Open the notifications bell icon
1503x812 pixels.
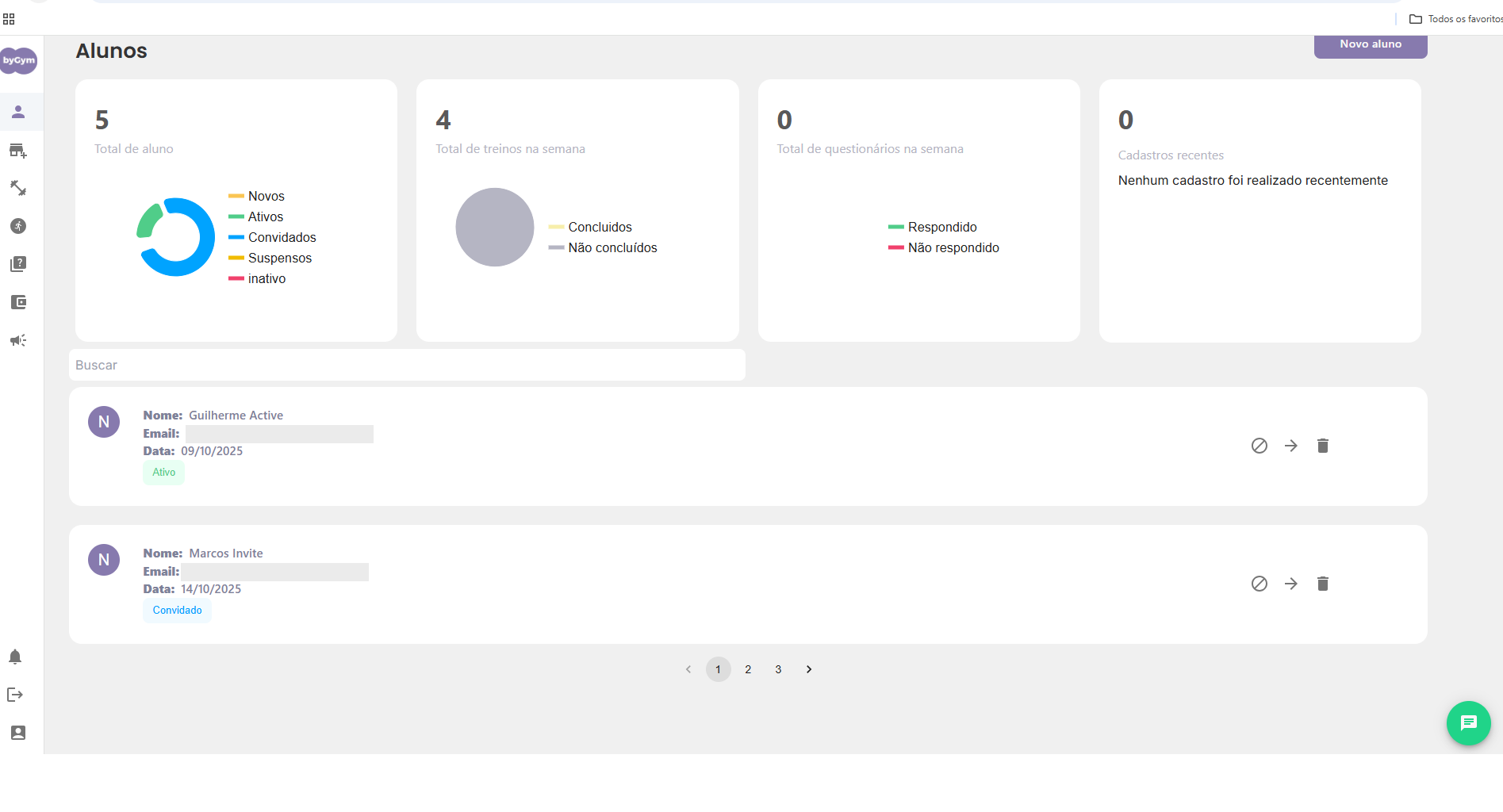pos(15,657)
